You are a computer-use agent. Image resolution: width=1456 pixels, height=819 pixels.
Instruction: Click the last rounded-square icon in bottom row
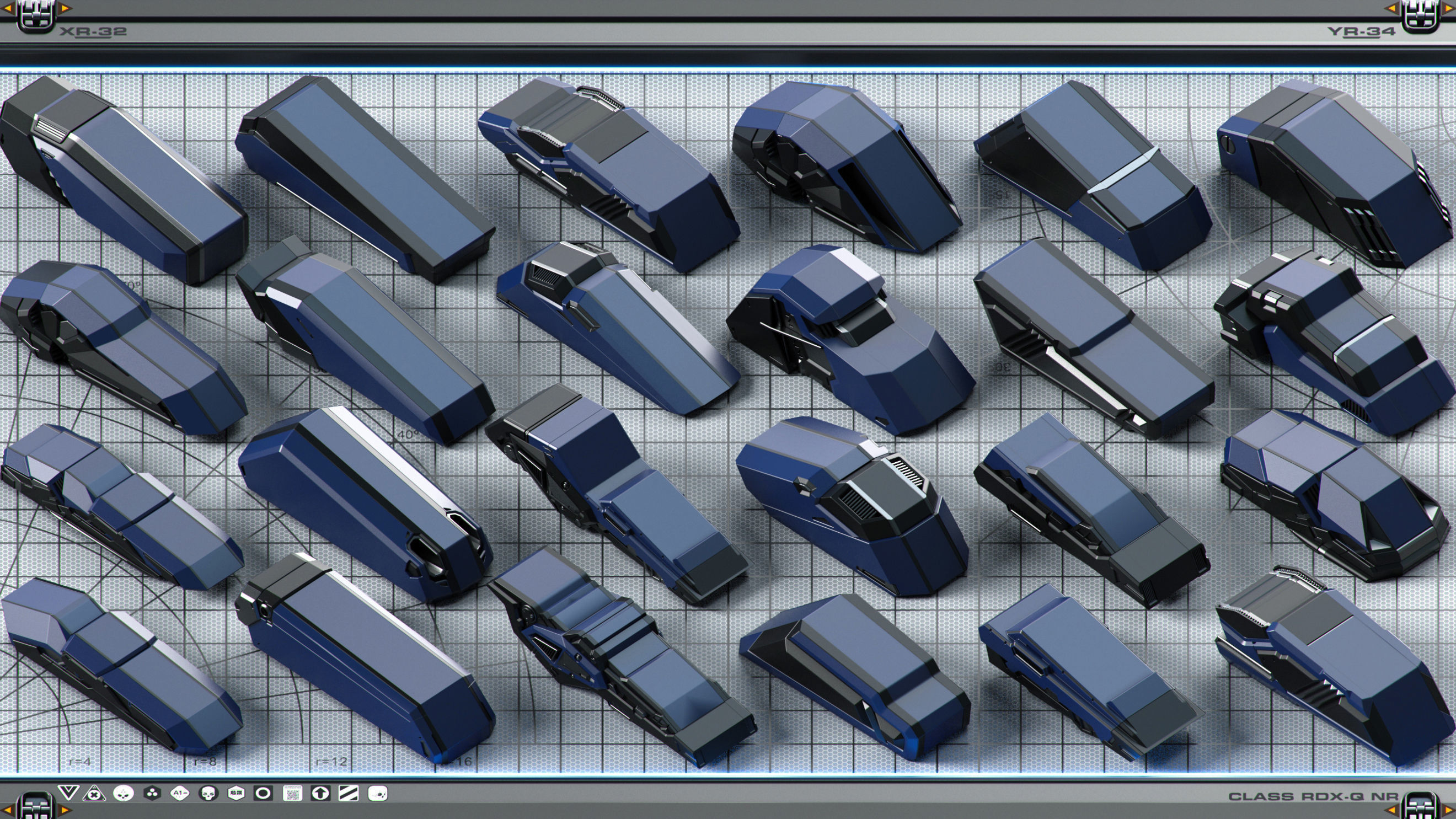coord(378,794)
